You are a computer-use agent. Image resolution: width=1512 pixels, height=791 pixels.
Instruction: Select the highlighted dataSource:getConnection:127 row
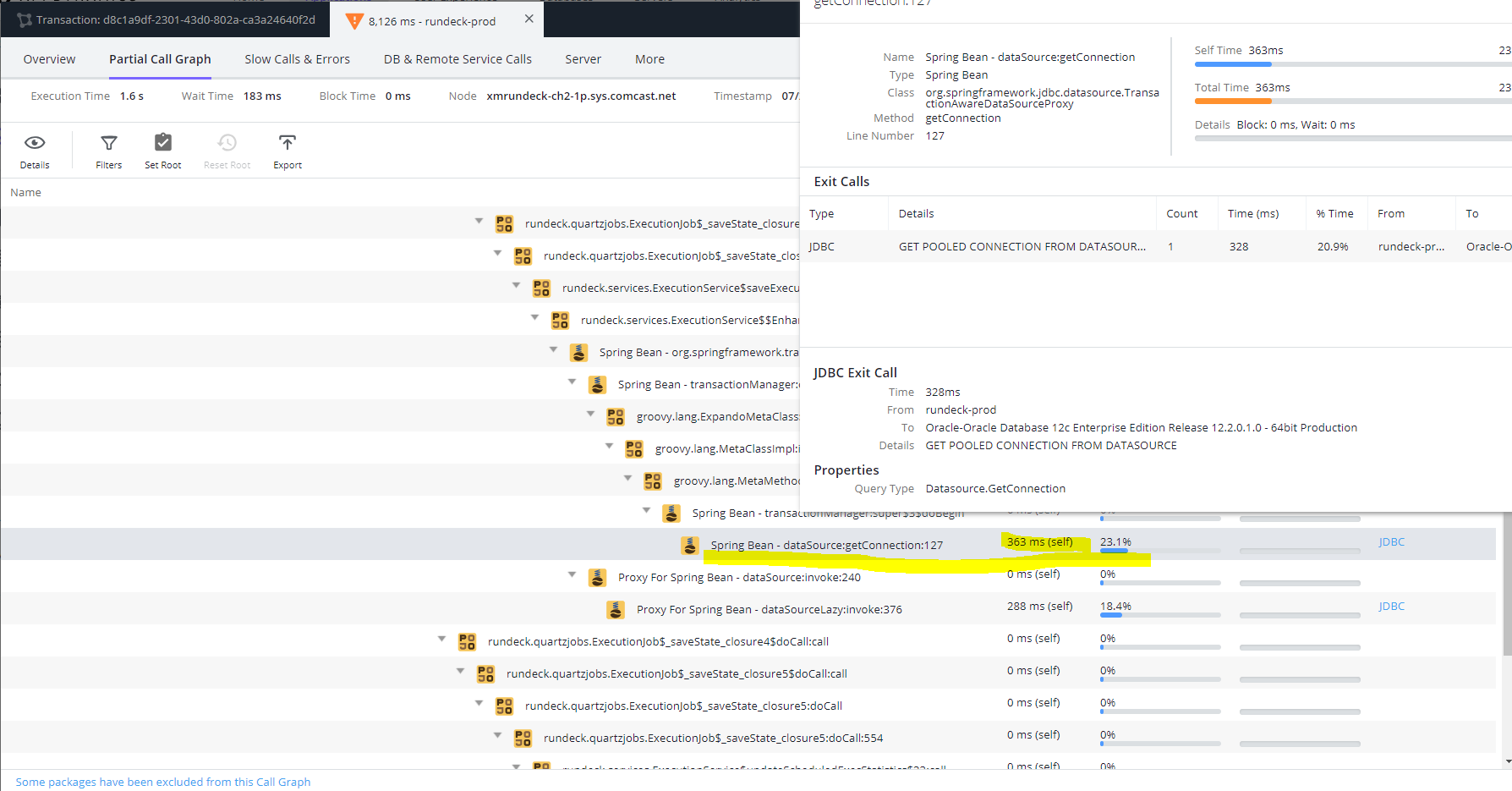824,545
